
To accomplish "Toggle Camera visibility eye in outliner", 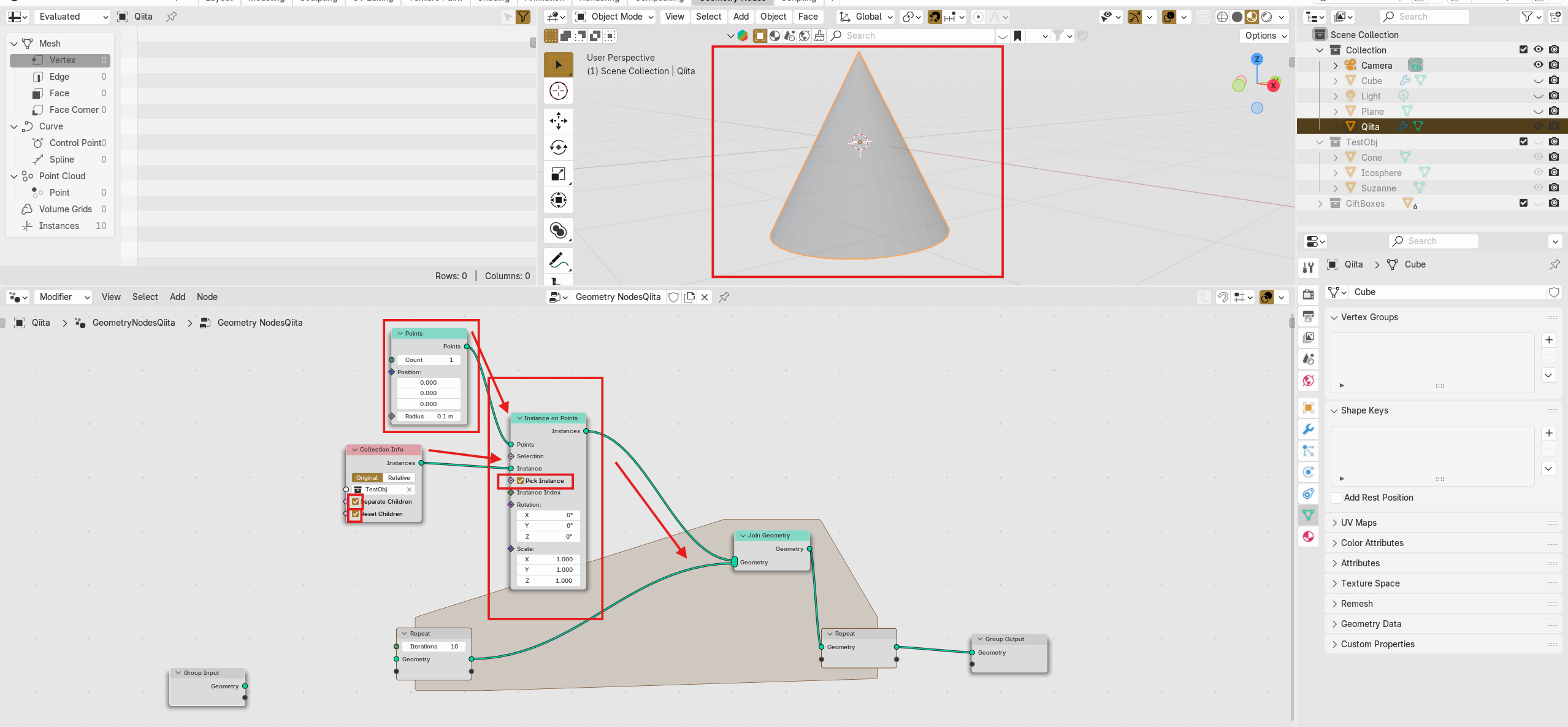I will pos(1538,65).
